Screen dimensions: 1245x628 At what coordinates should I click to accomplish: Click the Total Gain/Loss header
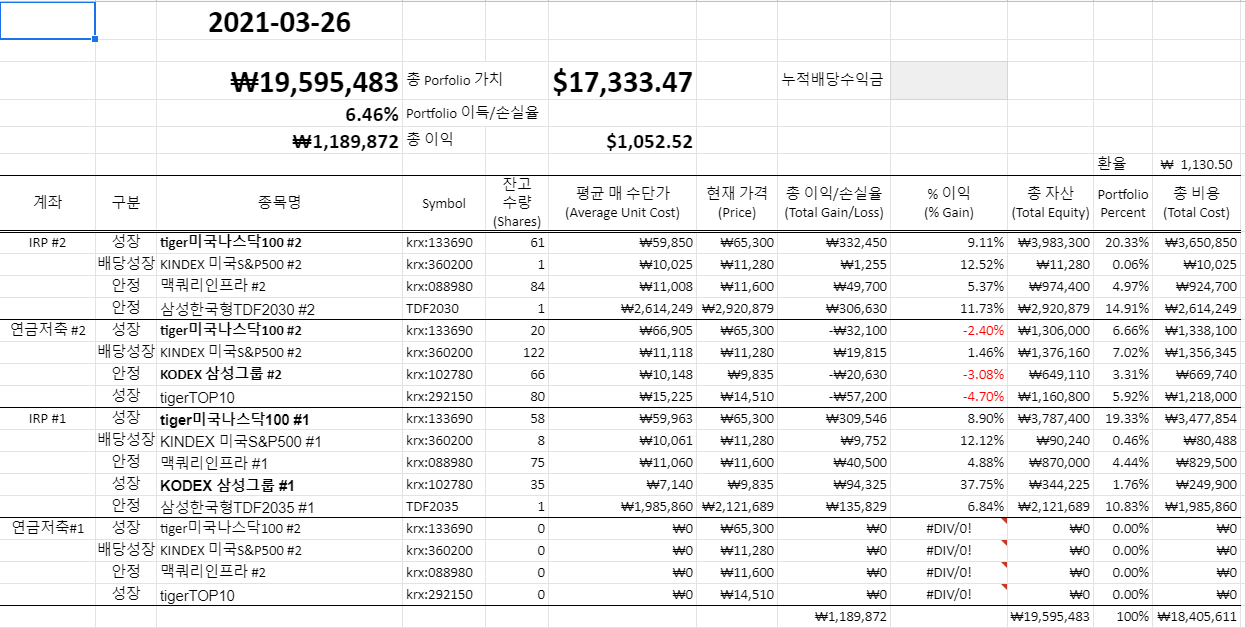(834, 203)
